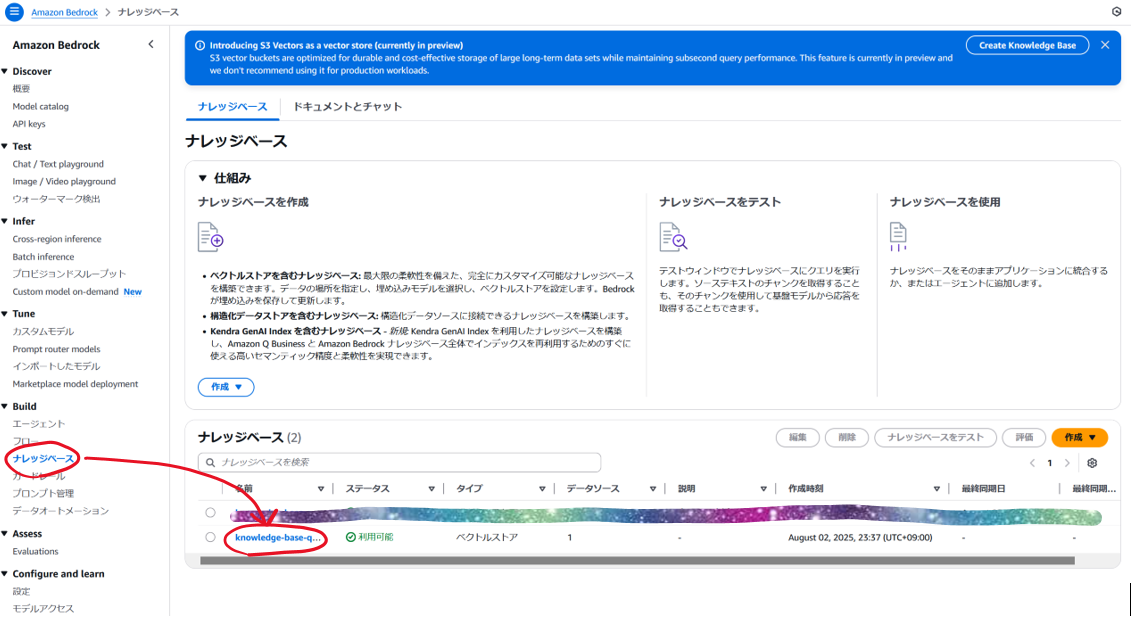Click the use knowledge base document icon
Viewport: 1131px width, 621px height.
pyautogui.click(x=898, y=237)
